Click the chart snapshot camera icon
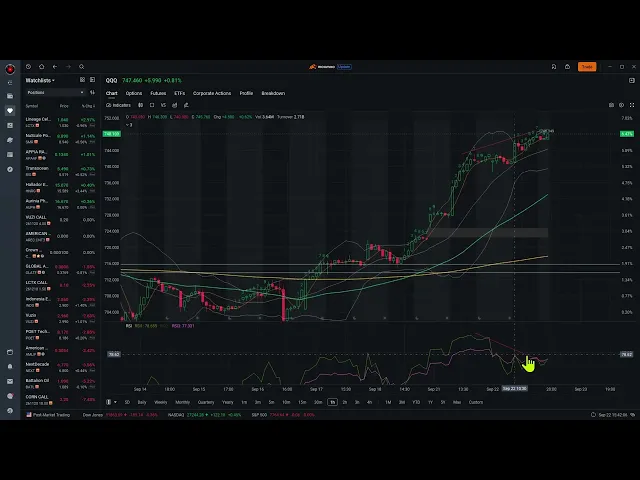 coord(611,105)
